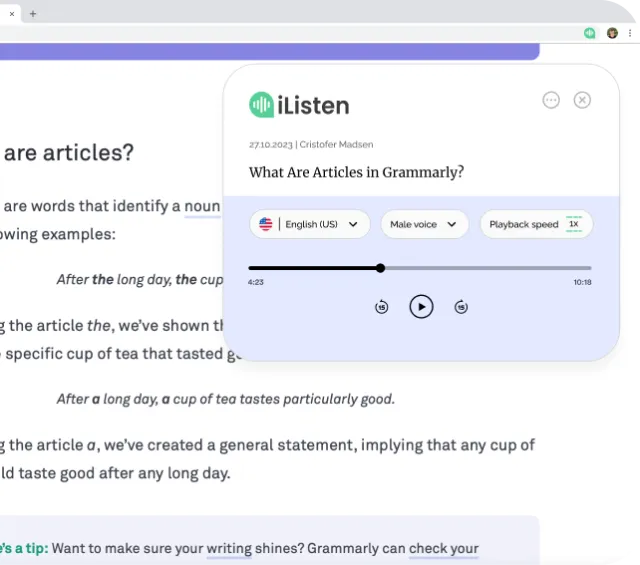Close the current browser tab
The image size is (640, 565).
(x=12, y=13)
